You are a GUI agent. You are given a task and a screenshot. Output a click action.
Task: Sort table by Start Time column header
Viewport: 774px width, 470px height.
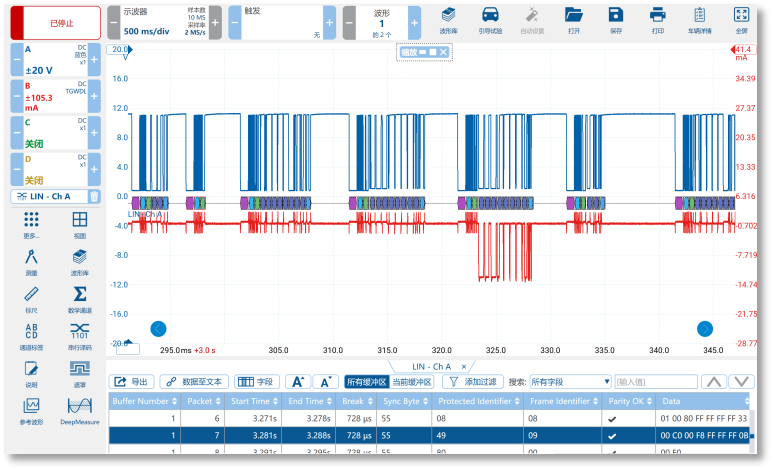[251, 401]
